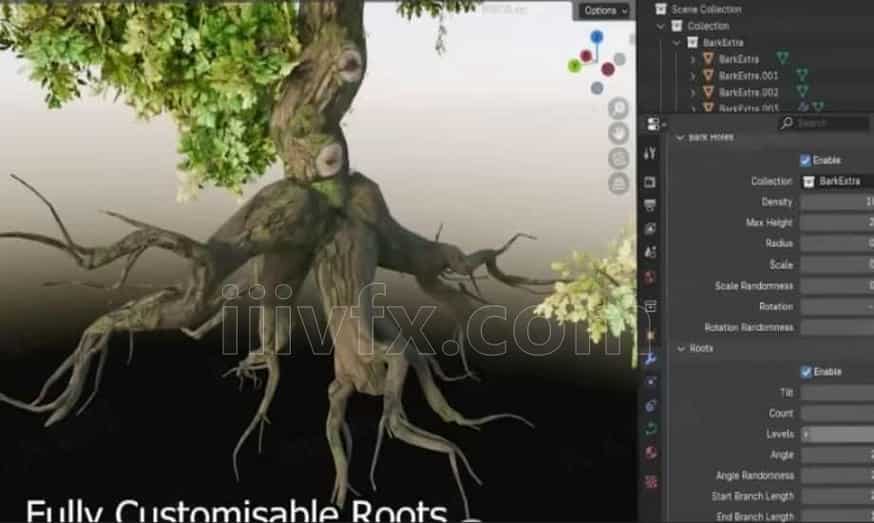Image resolution: width=874 pixels, height=523 pixels.
Task: Open the Texture checker properties tab
Action: click(x=650, y=481)
